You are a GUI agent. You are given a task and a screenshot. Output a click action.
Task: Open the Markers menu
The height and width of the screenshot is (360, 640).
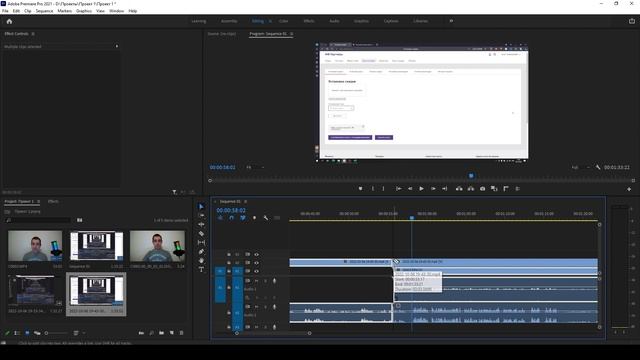[64, 11]
